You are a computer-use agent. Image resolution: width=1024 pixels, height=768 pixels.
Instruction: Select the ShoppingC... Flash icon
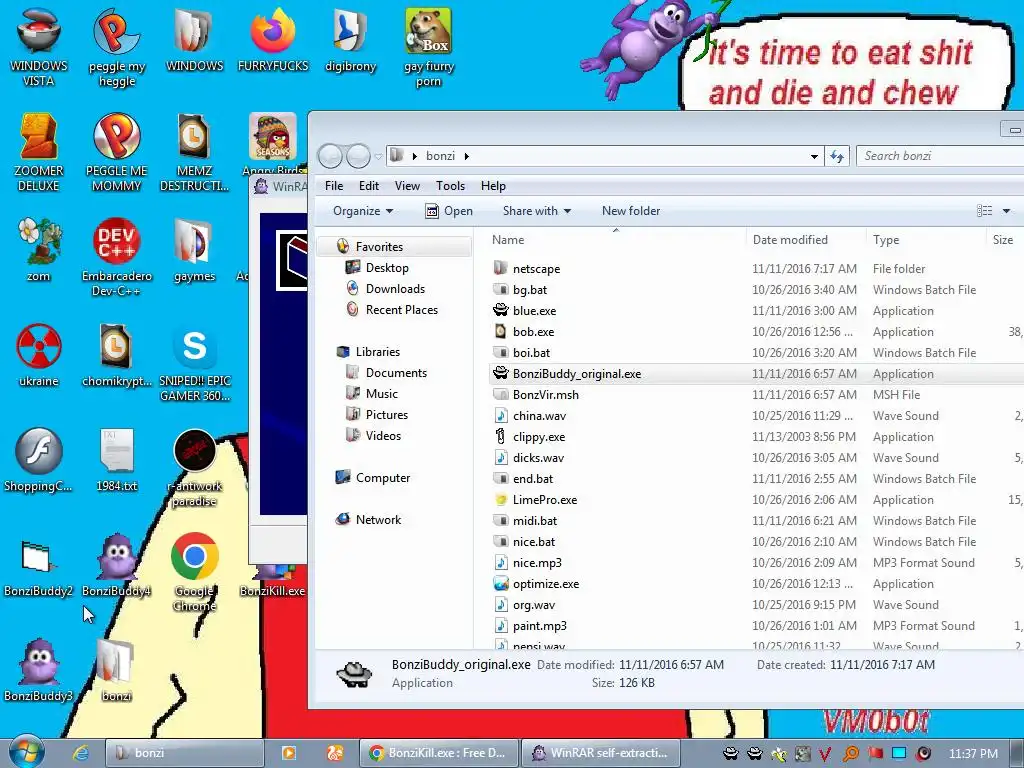pyautogui.click(x=39, y=460)
